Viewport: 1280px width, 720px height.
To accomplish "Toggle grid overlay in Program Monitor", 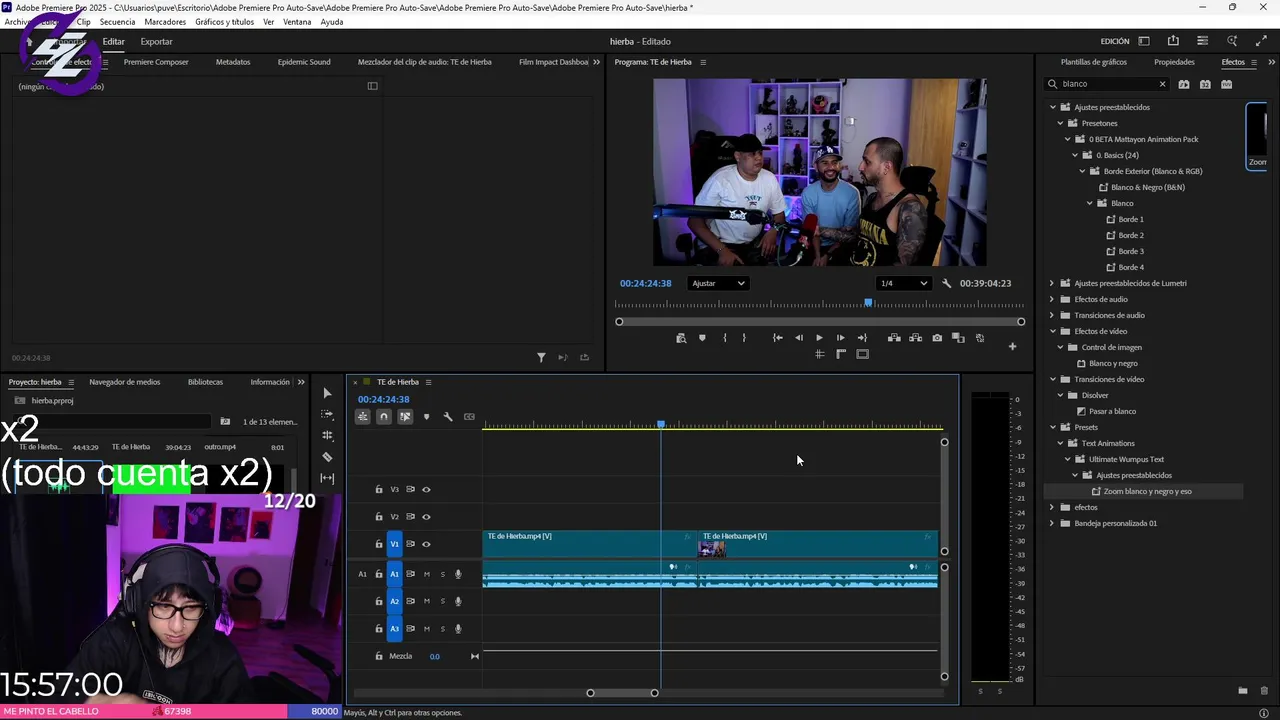I will coord(819,354).
